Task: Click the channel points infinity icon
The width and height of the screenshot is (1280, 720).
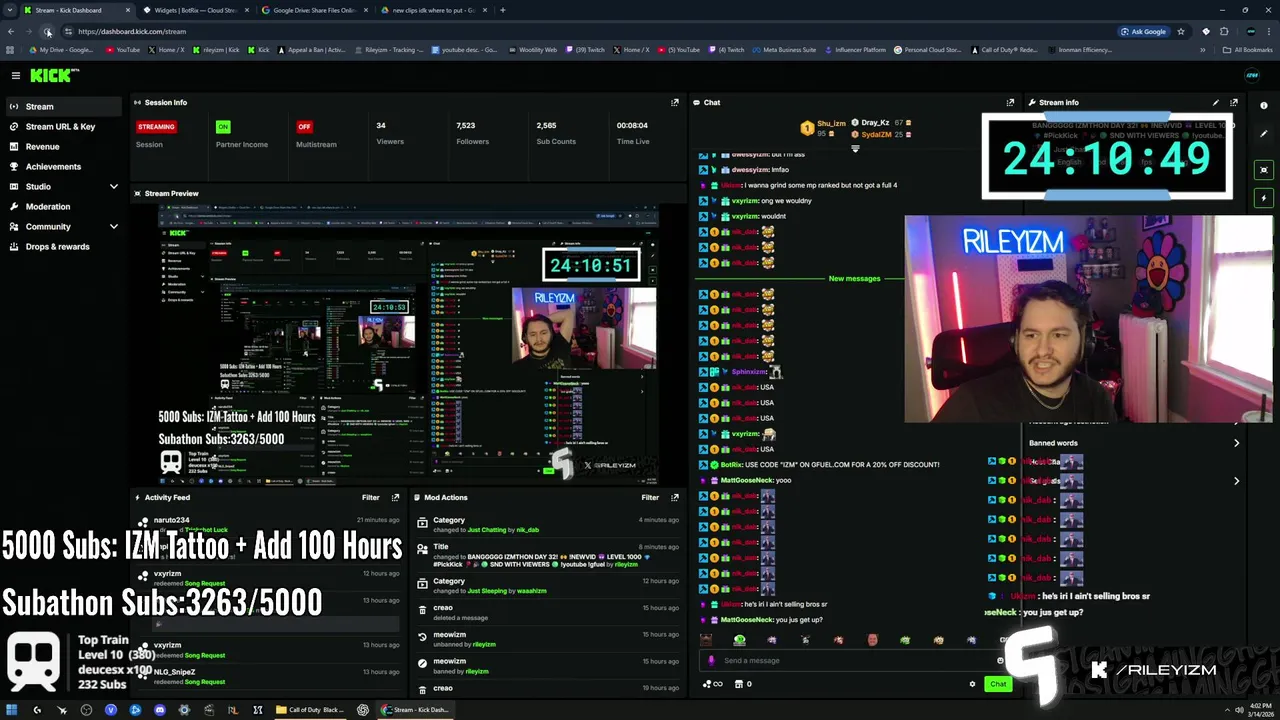Action: click(x=711, y=684)
